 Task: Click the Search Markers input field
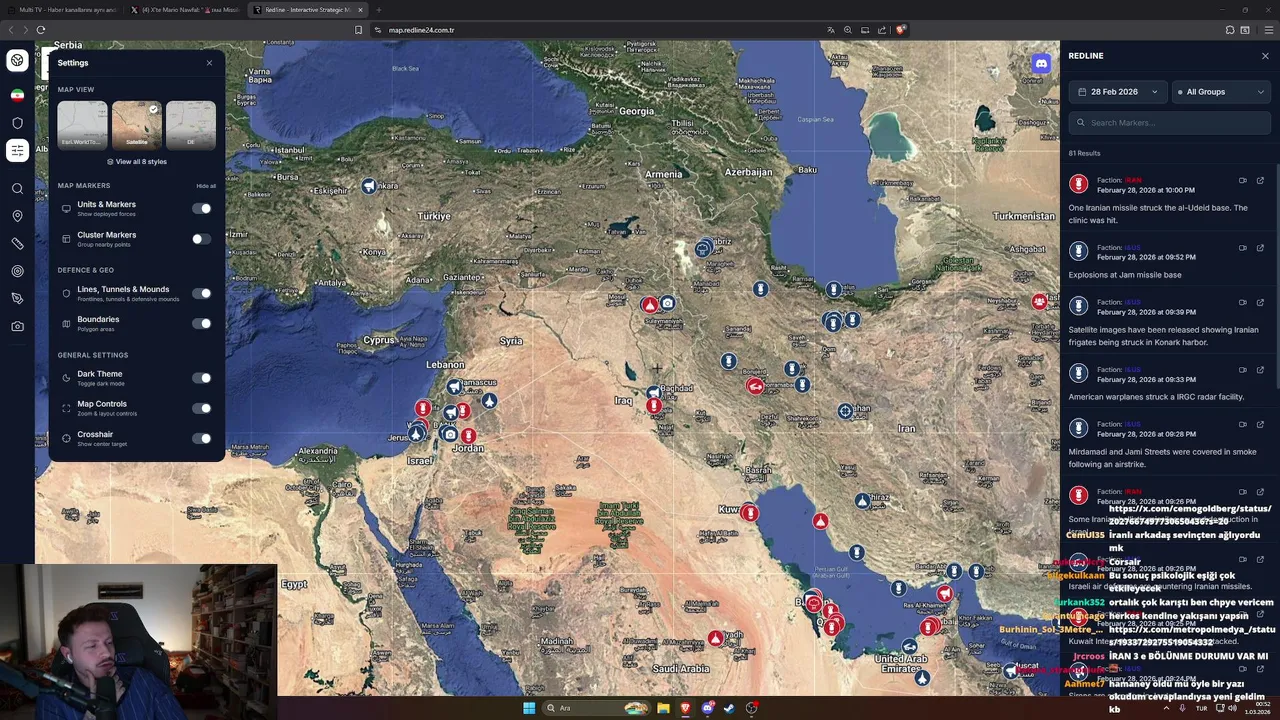(x=1169, y=123)
